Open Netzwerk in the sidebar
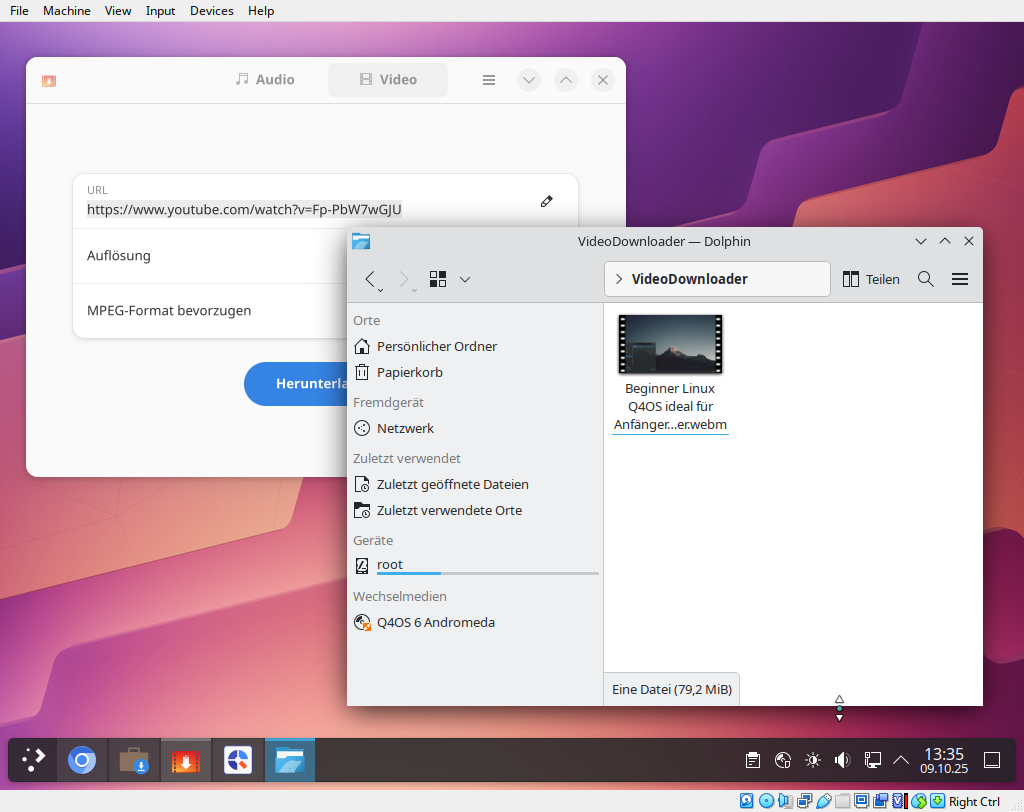Viewport: 1024px width, 812px height. [405, 428]
